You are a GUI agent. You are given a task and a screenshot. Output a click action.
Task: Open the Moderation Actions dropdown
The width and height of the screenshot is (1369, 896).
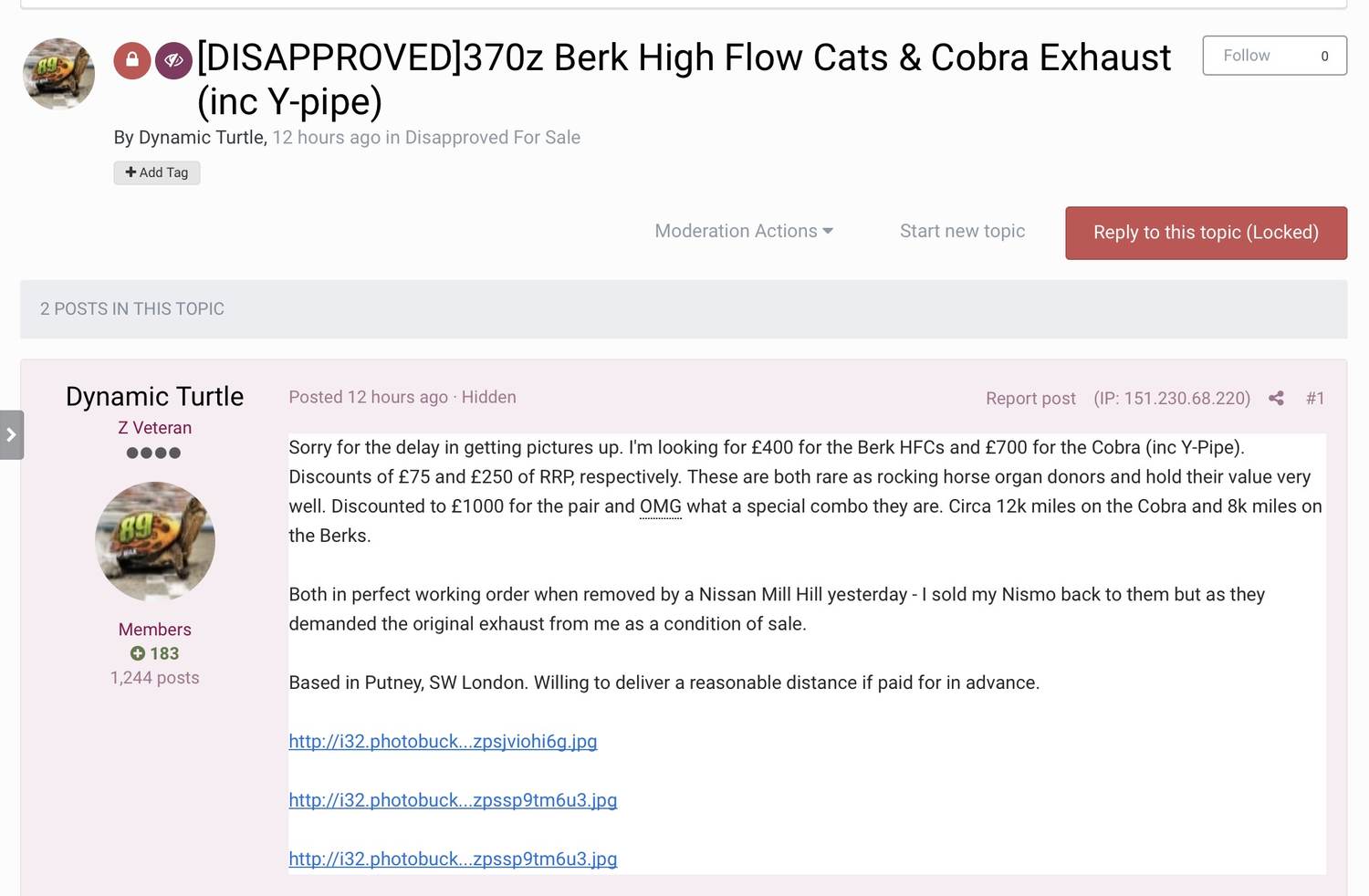(x=744, y=232)
